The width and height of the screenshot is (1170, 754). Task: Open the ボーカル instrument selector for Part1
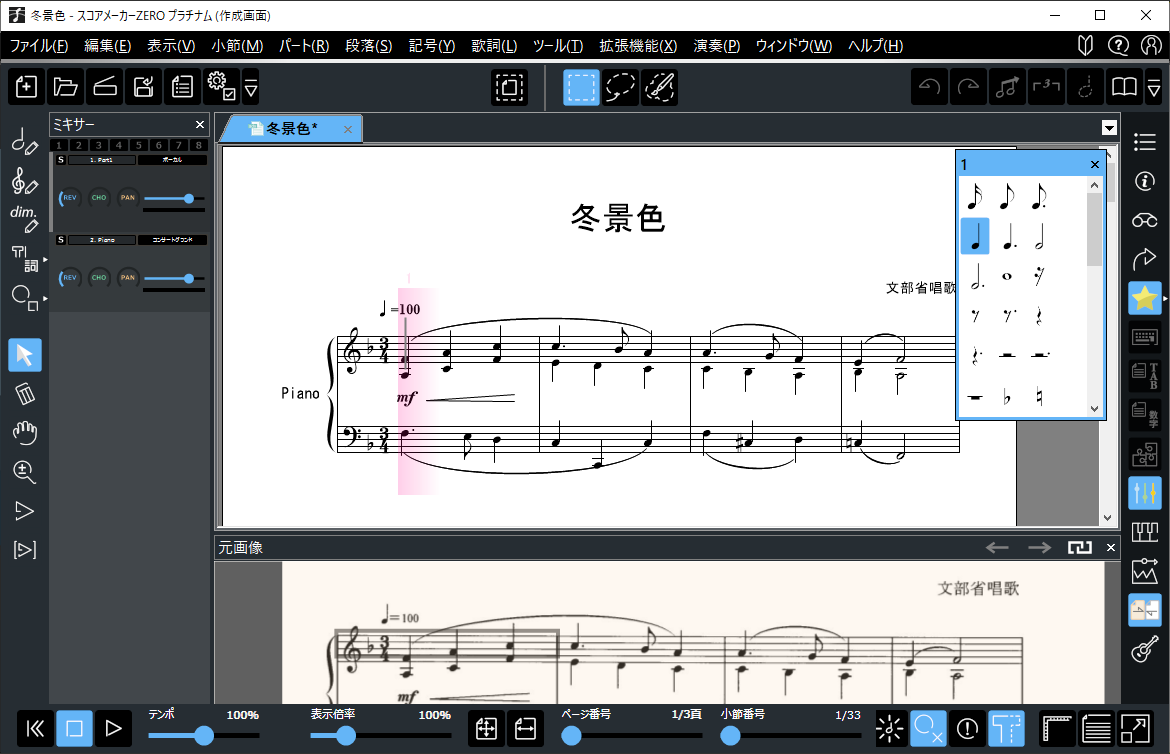point(172,160)
